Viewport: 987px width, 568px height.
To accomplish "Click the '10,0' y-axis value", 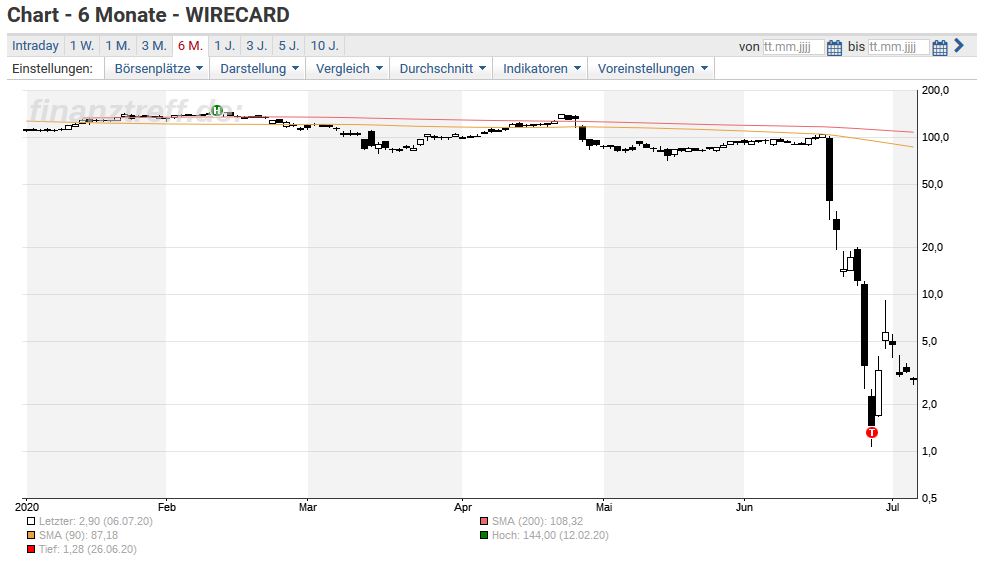I will pos(933,295).
